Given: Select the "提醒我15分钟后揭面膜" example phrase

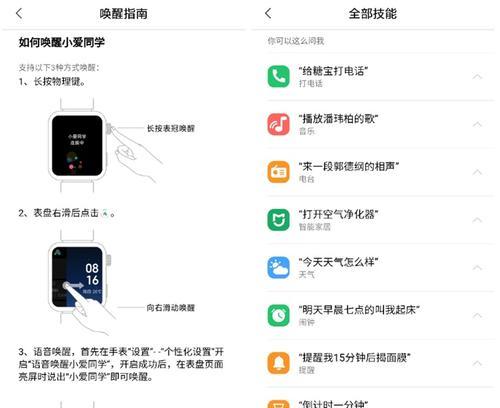Looking at the screenshot, I should [x=354, y=358].
